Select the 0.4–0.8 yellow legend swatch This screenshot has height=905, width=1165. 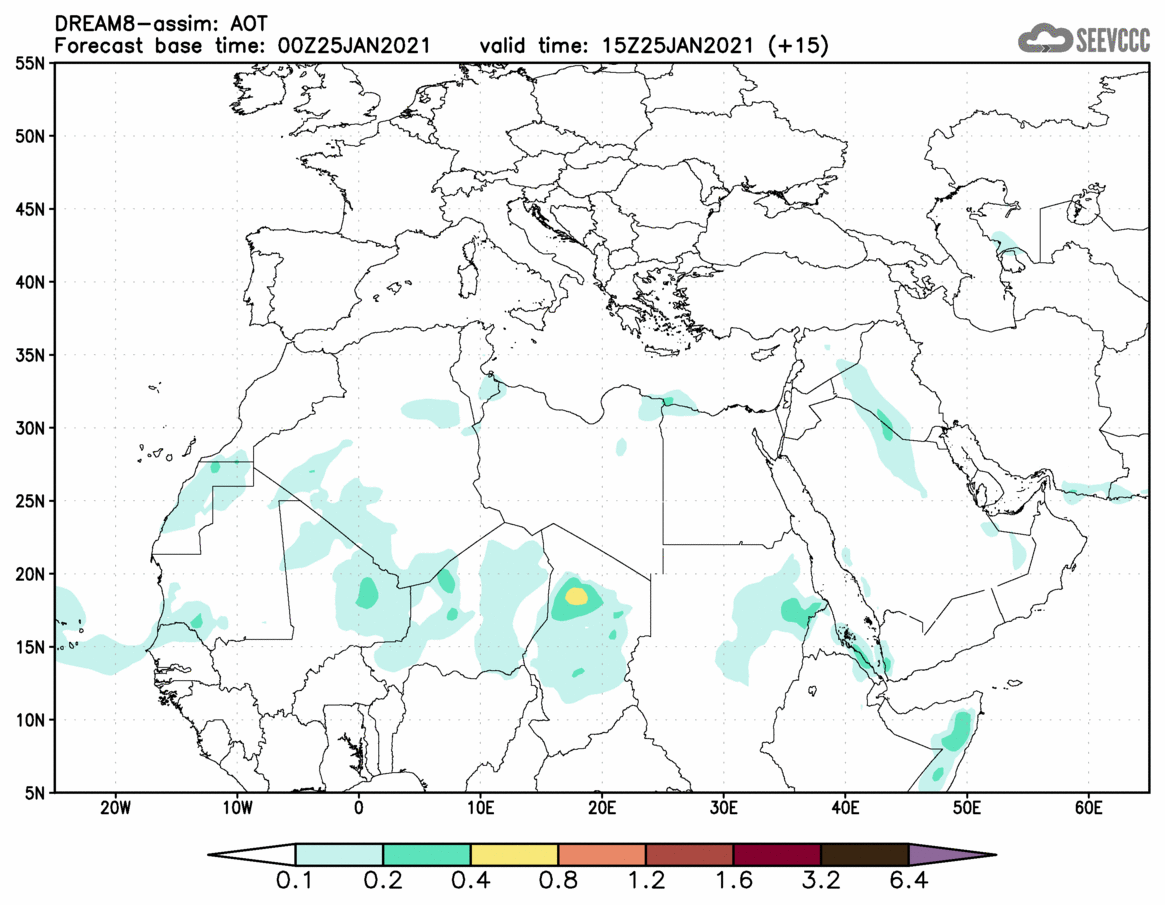point(514,854)
